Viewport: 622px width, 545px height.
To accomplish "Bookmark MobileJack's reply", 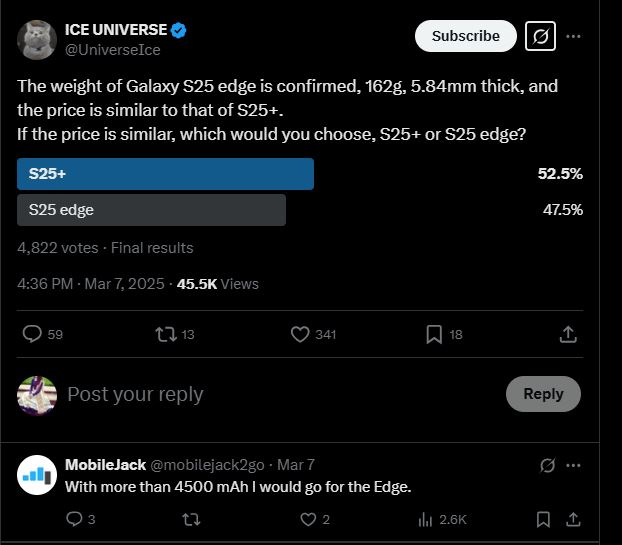I will pos(543,519).
